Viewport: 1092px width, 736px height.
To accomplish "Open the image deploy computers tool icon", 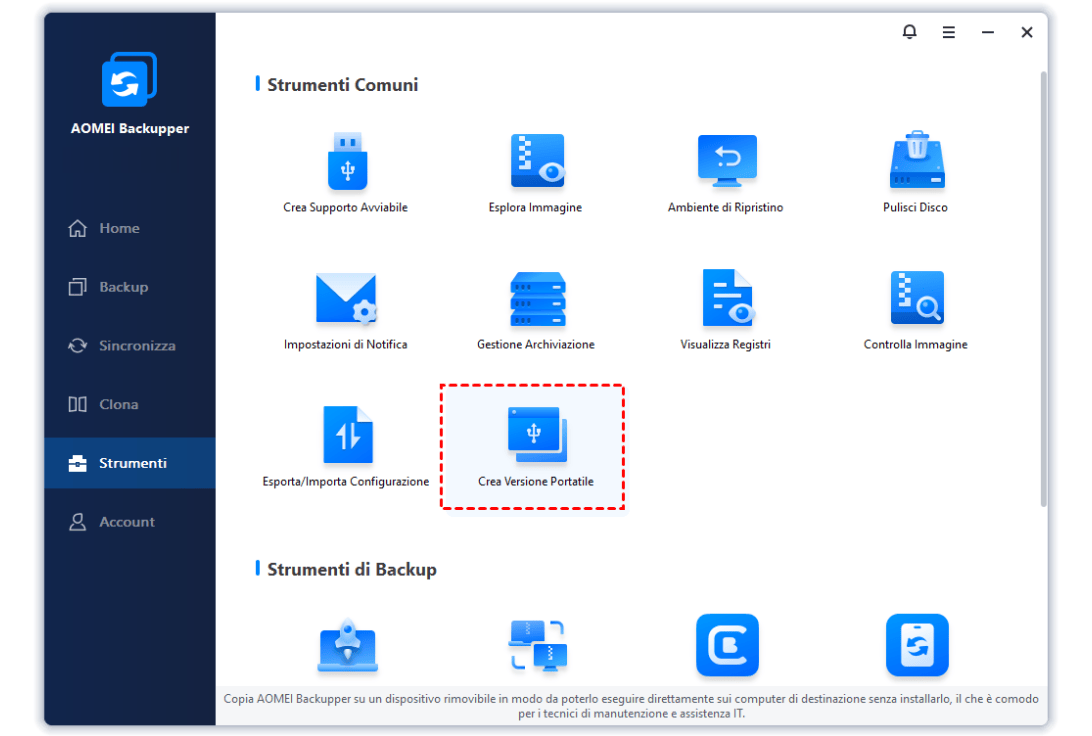I will click(537, 645).
